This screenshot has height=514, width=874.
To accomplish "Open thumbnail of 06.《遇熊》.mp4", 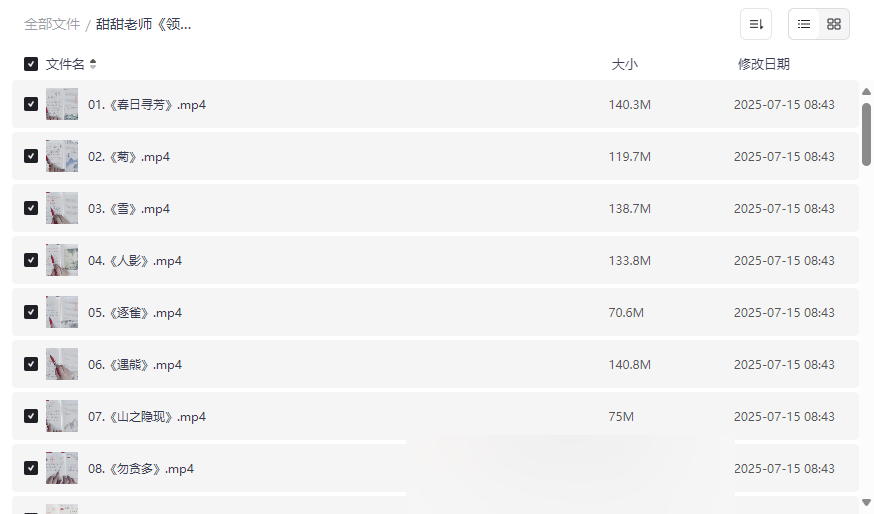I will (x=62, y=364).
